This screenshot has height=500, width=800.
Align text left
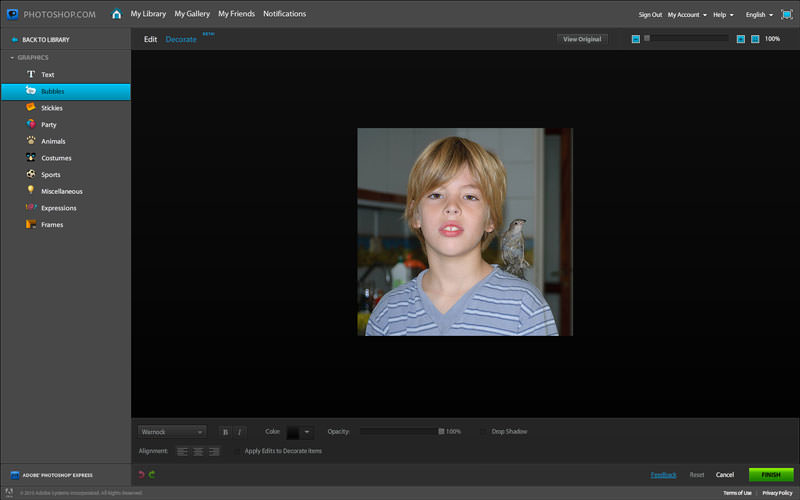(x=182, y=452)
